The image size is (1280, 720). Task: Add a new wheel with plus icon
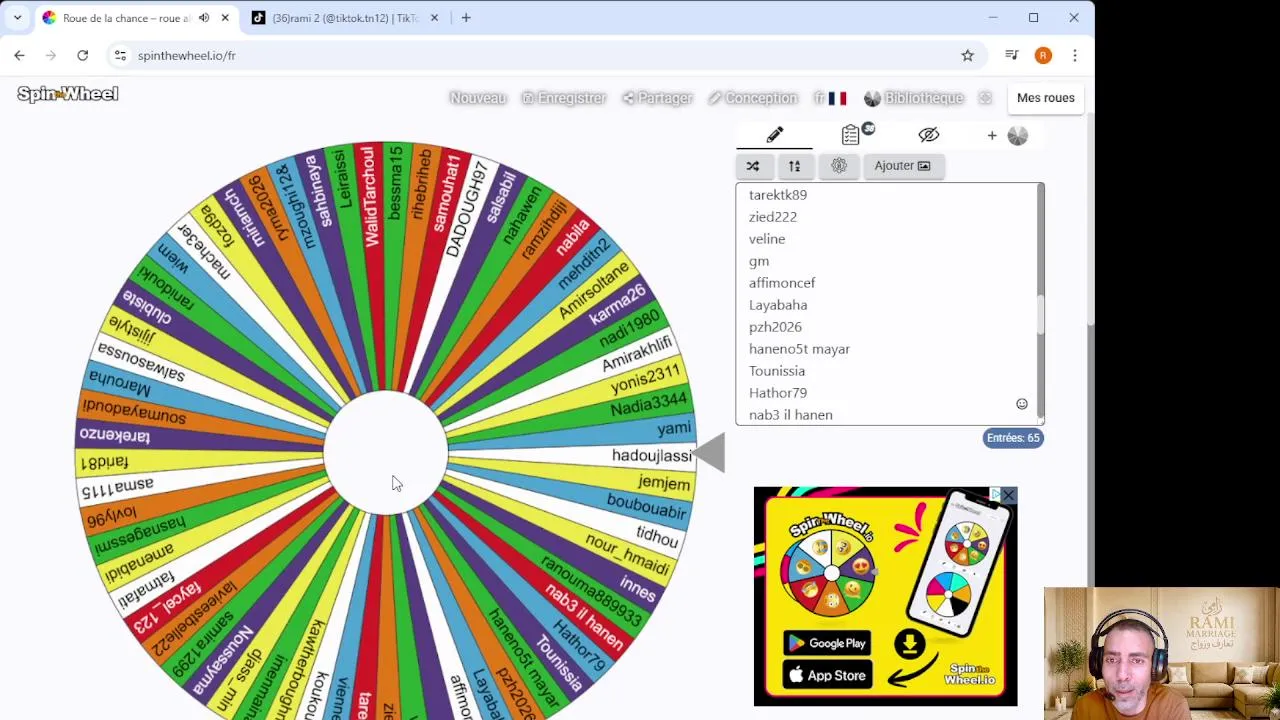click(x=992, y=135)
